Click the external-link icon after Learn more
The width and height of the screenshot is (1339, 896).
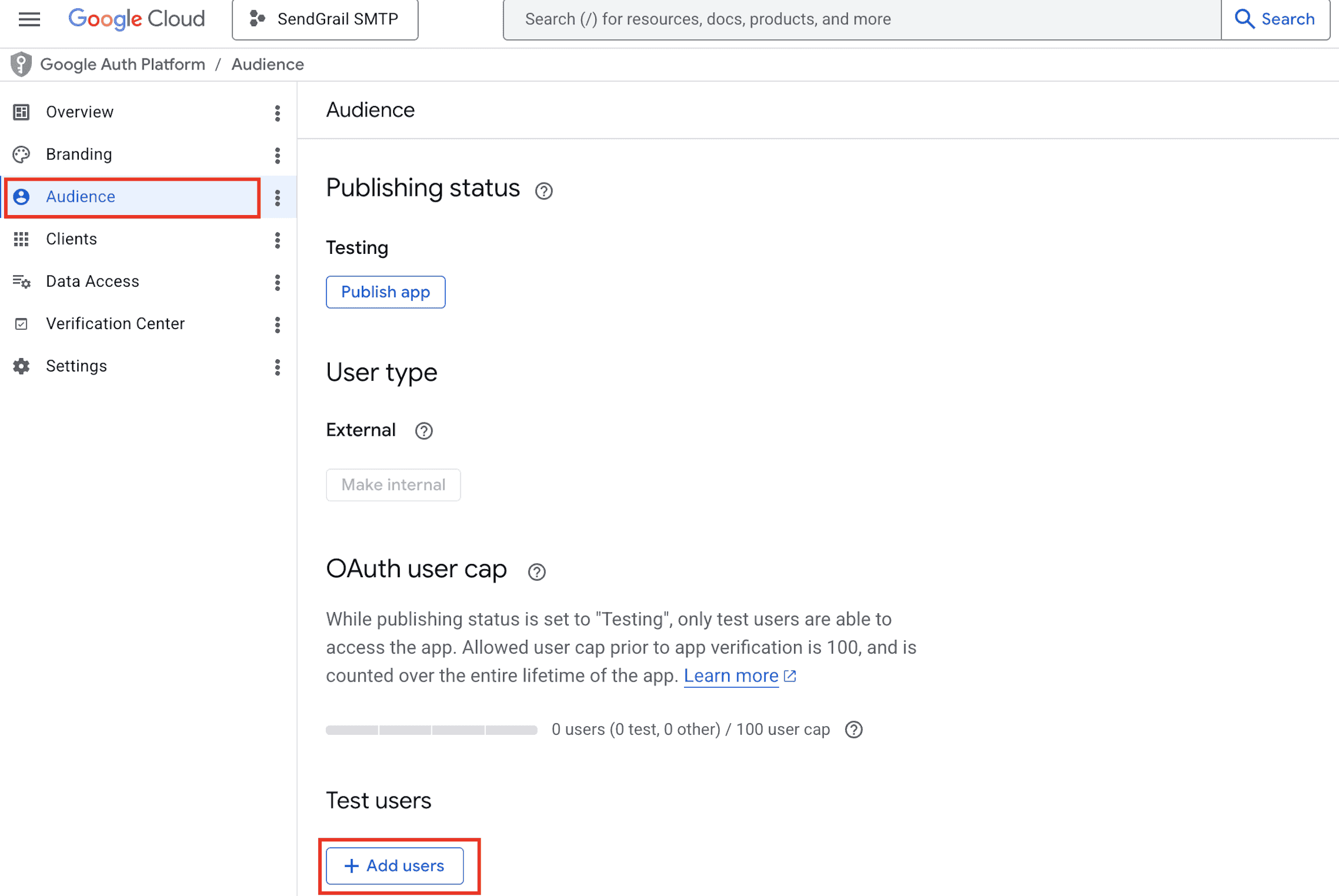click(790, 676)
